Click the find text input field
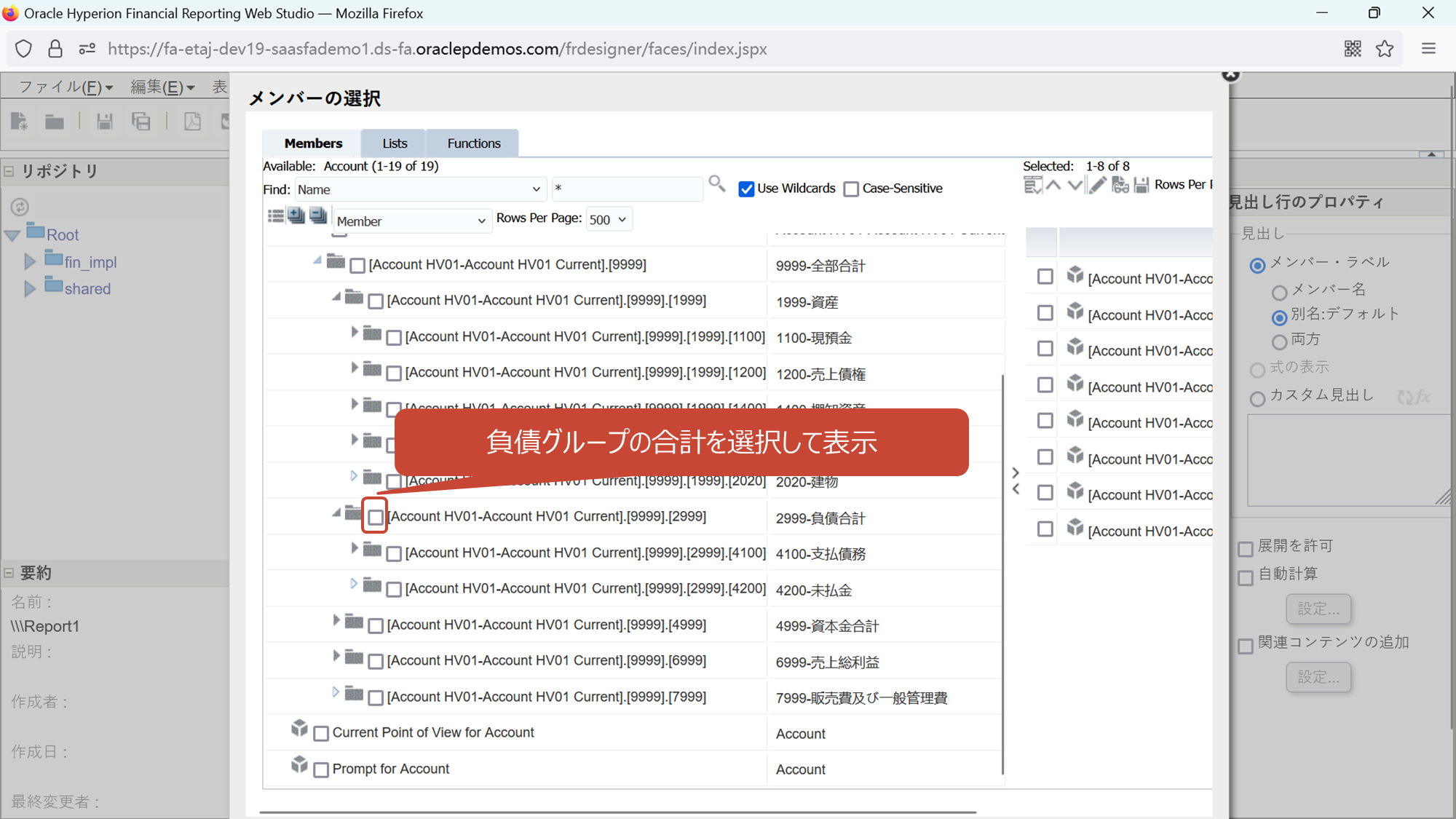The image size is (1456, 819). pyautogui.click(x=626, y=189)
